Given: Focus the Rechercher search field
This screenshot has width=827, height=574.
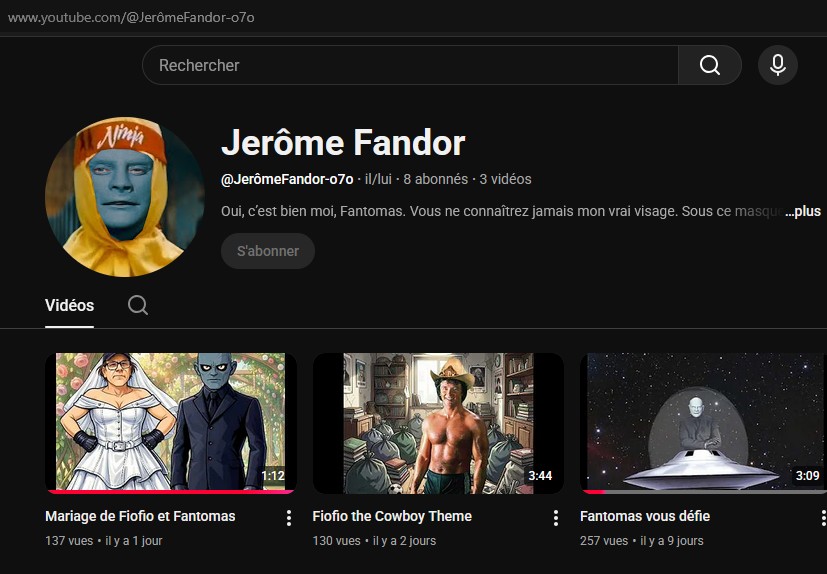Looking at the screenshot, I should click(x=410, y=65).
